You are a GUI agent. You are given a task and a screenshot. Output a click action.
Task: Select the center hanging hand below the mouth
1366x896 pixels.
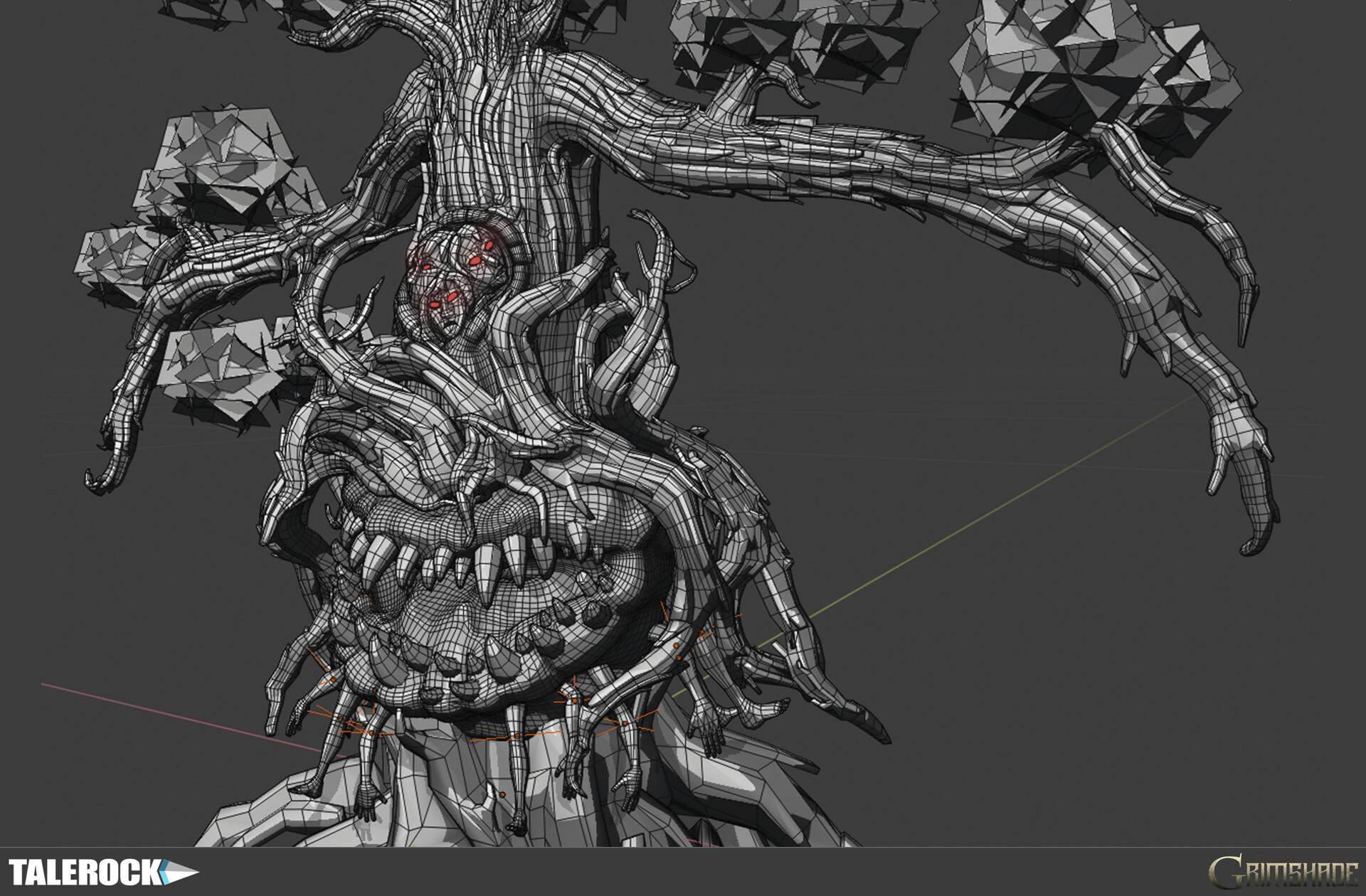pos(517,825)
